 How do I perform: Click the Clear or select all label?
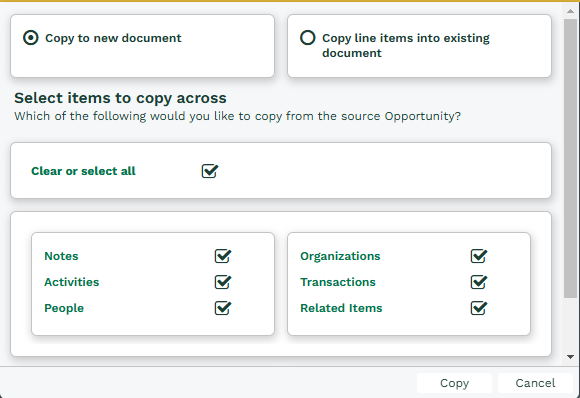point(83,171)
